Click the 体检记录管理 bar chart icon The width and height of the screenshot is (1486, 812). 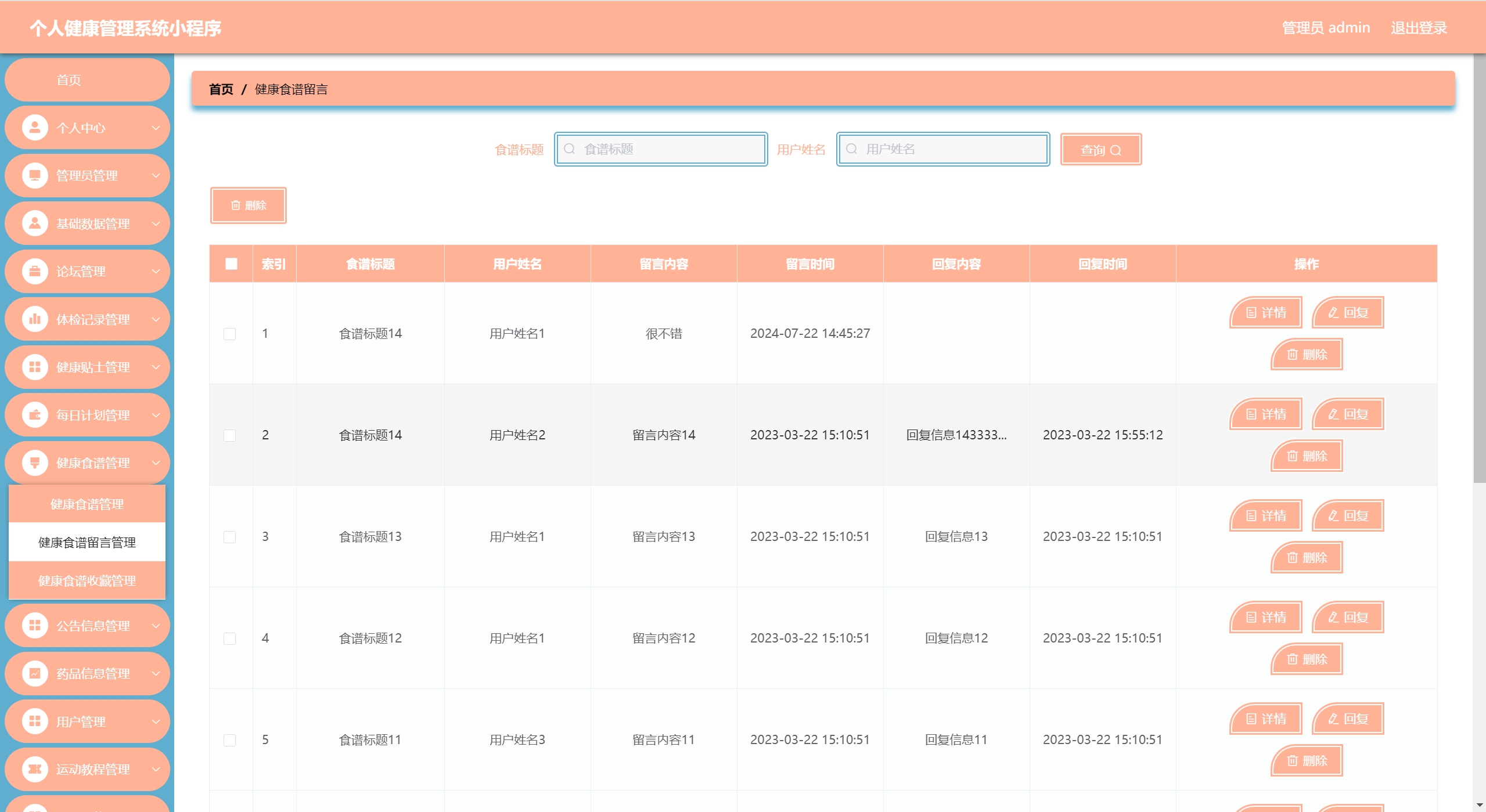(35, 319)
